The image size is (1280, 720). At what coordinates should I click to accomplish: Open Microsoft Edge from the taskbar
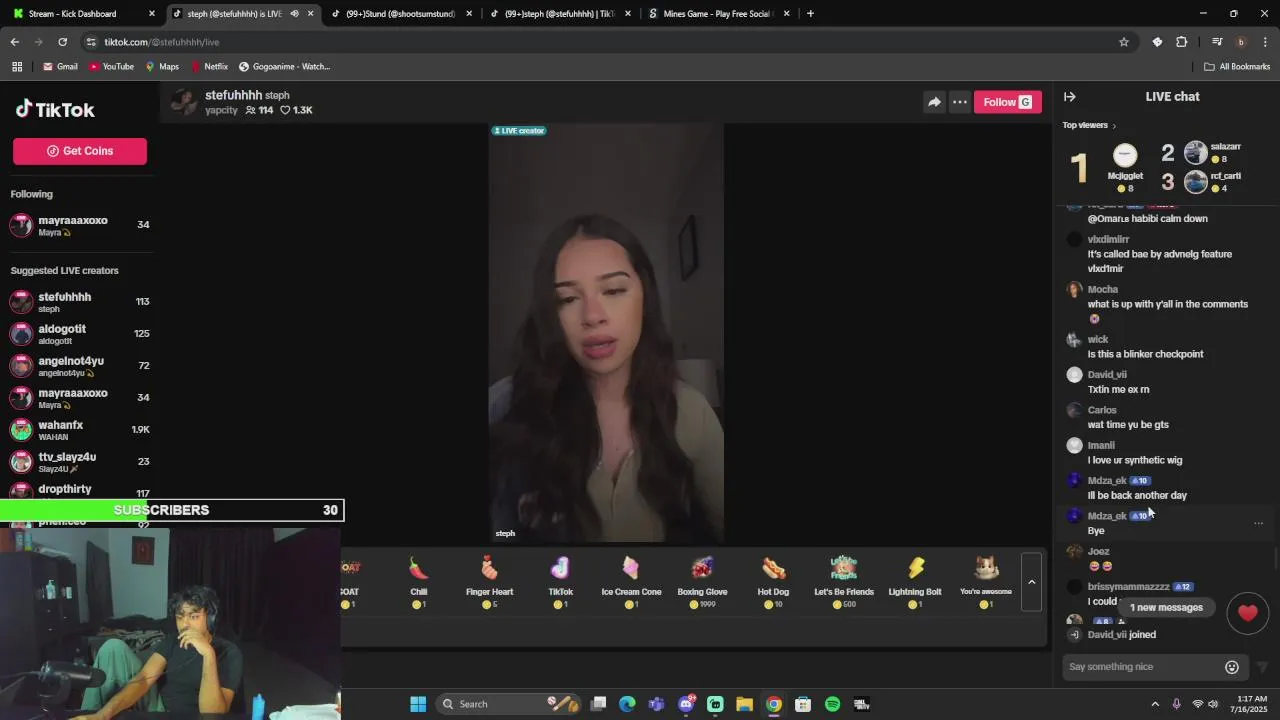pyautogui.click(x=627, y=704)
